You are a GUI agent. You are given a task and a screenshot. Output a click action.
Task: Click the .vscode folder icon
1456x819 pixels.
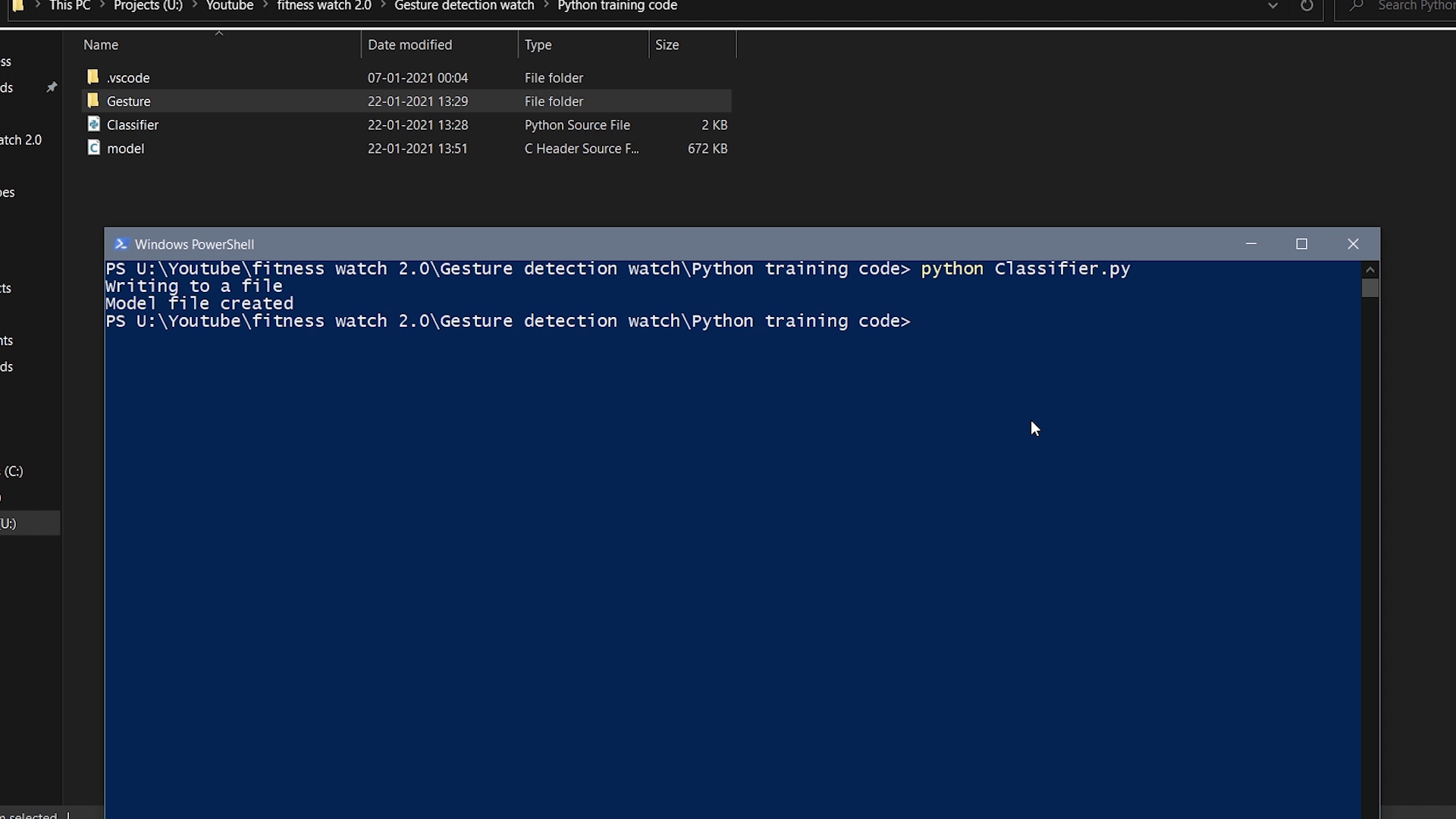93,77
